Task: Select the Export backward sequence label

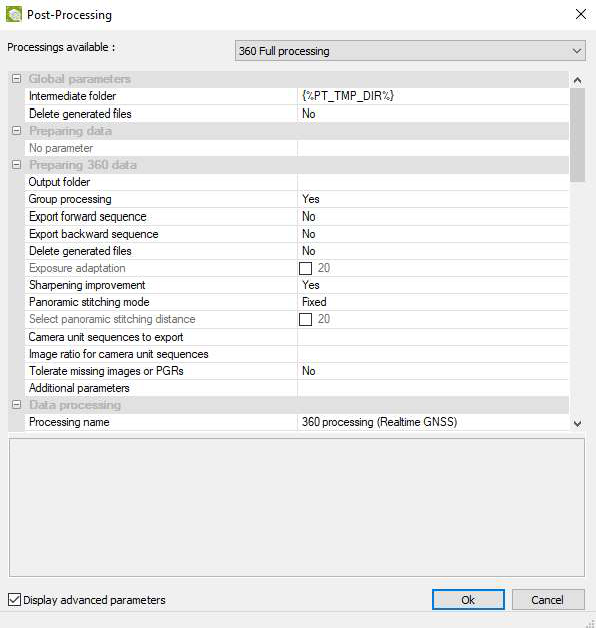Action: click(x=94, y=234)
